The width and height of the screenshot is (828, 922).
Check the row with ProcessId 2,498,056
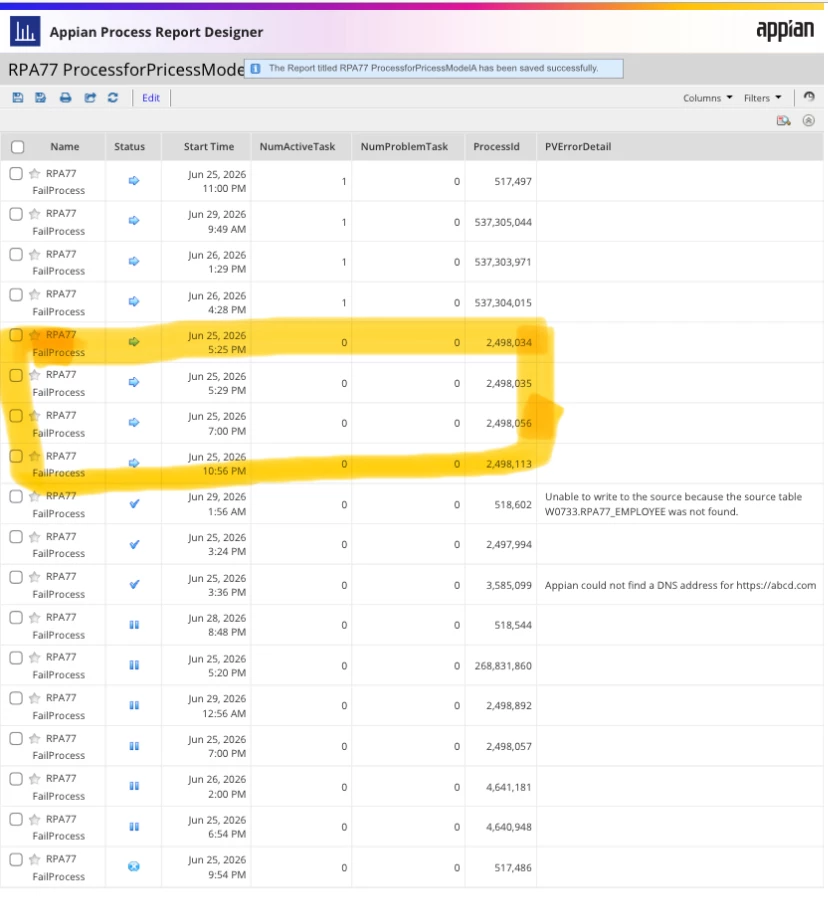(x=16, y=416)
